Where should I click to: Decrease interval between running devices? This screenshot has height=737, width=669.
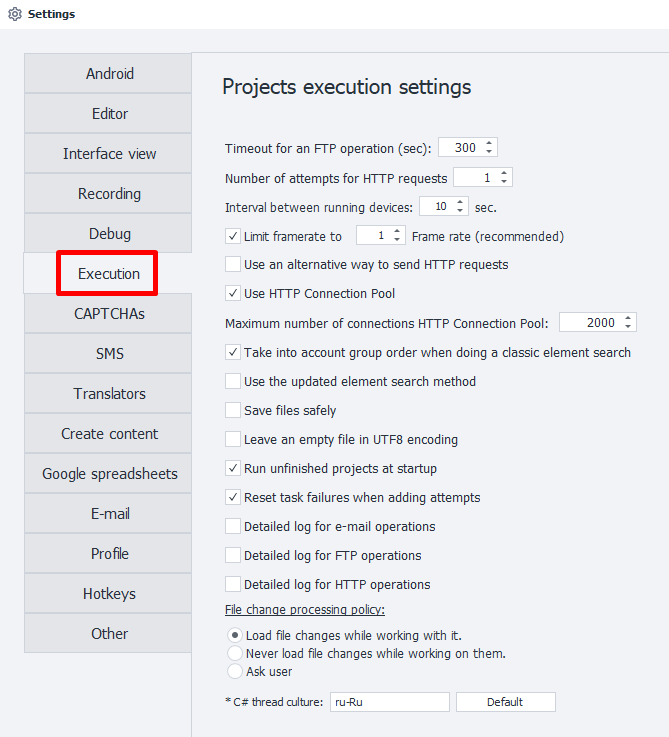click(460, 211)
